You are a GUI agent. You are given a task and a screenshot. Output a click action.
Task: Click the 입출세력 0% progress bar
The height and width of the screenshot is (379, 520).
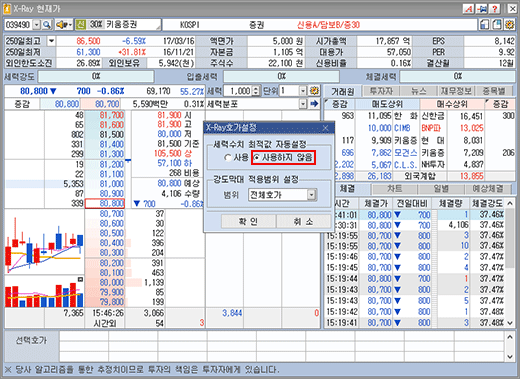(x=281, y=76)
